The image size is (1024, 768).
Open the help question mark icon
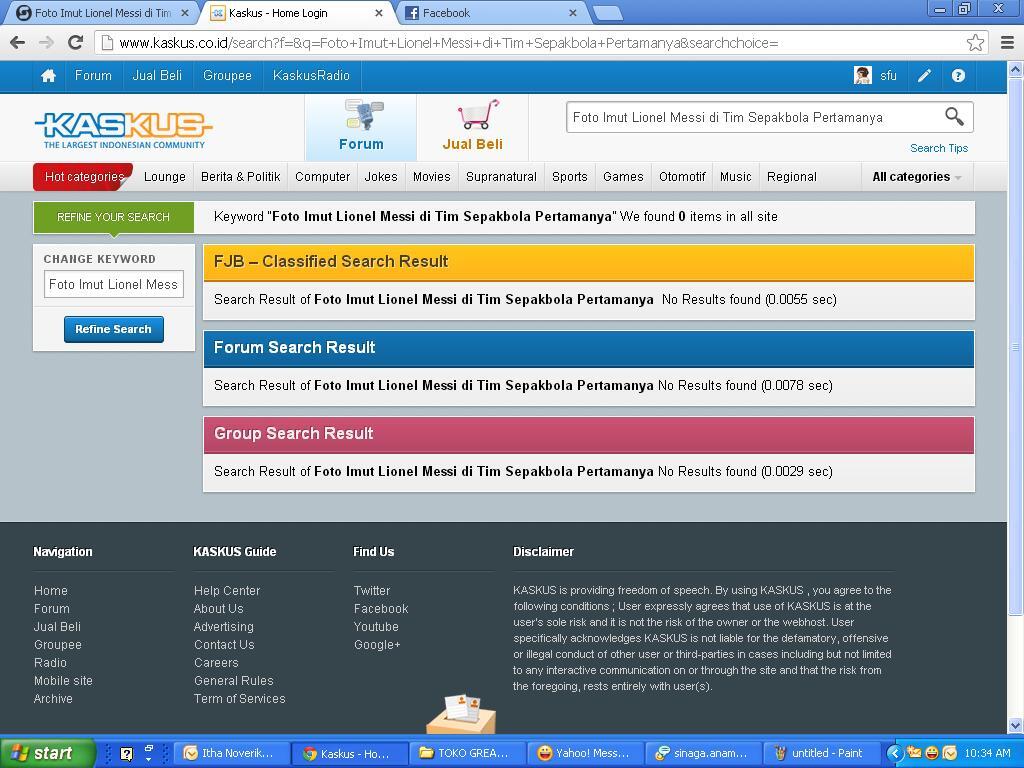click(958, 76)
